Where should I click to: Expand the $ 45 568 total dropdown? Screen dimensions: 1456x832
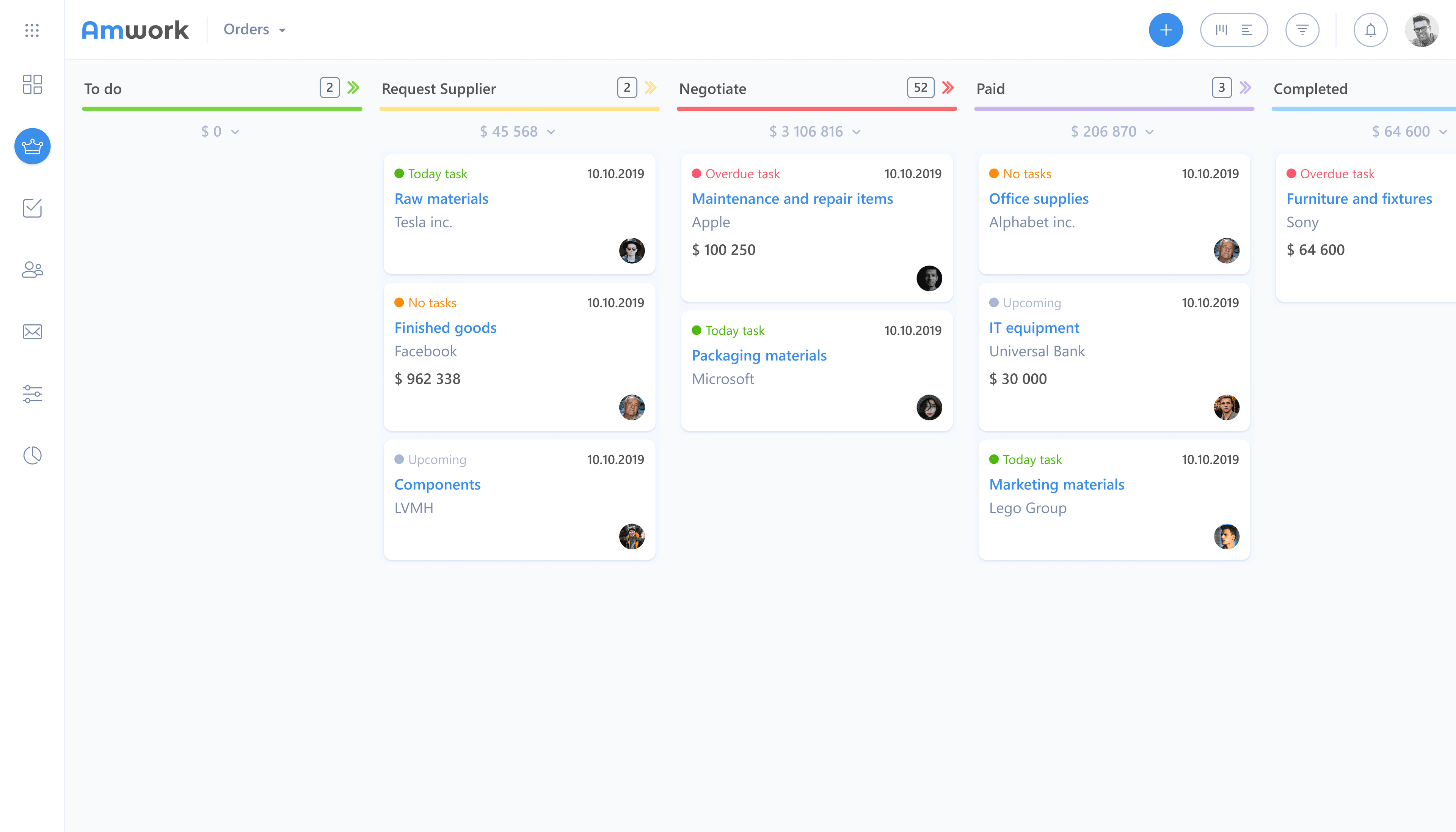coord(517,132)
